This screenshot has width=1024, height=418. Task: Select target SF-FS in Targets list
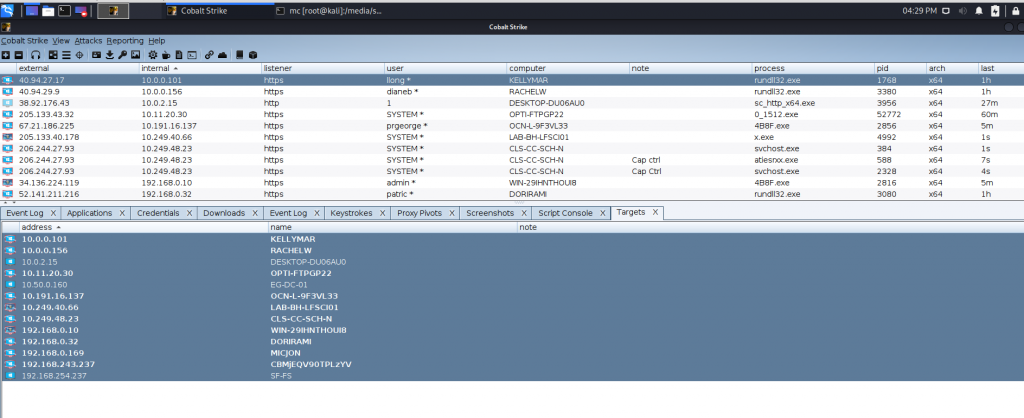coord(512,376)
